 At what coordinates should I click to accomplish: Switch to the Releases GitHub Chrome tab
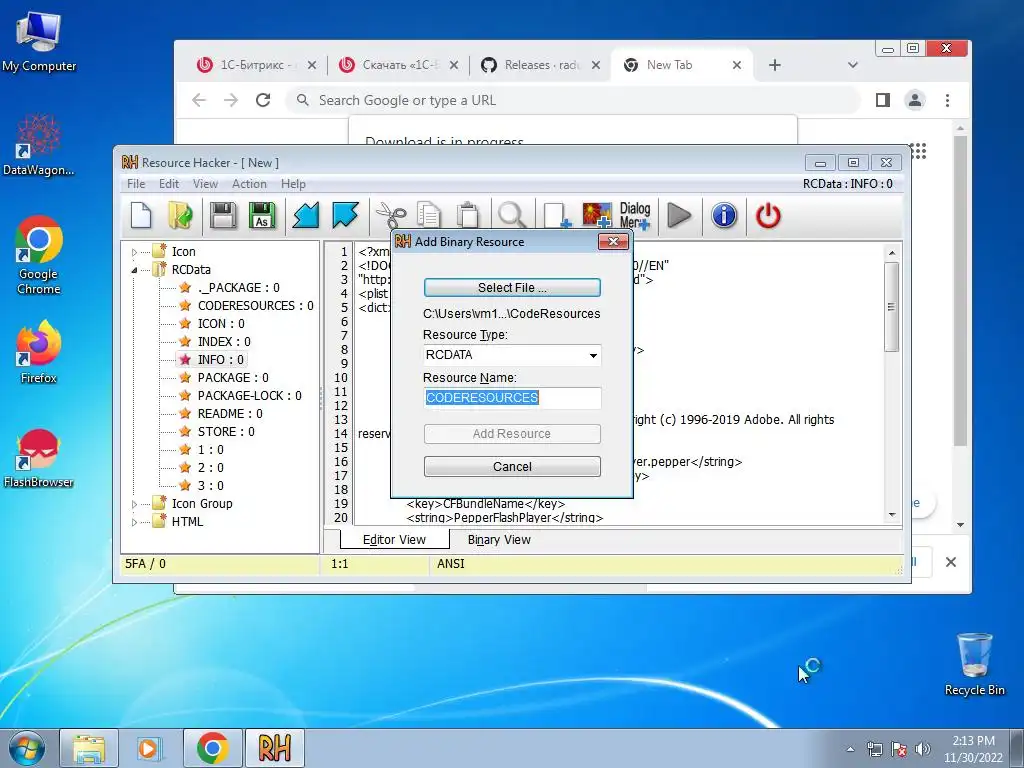click(539, 65)
